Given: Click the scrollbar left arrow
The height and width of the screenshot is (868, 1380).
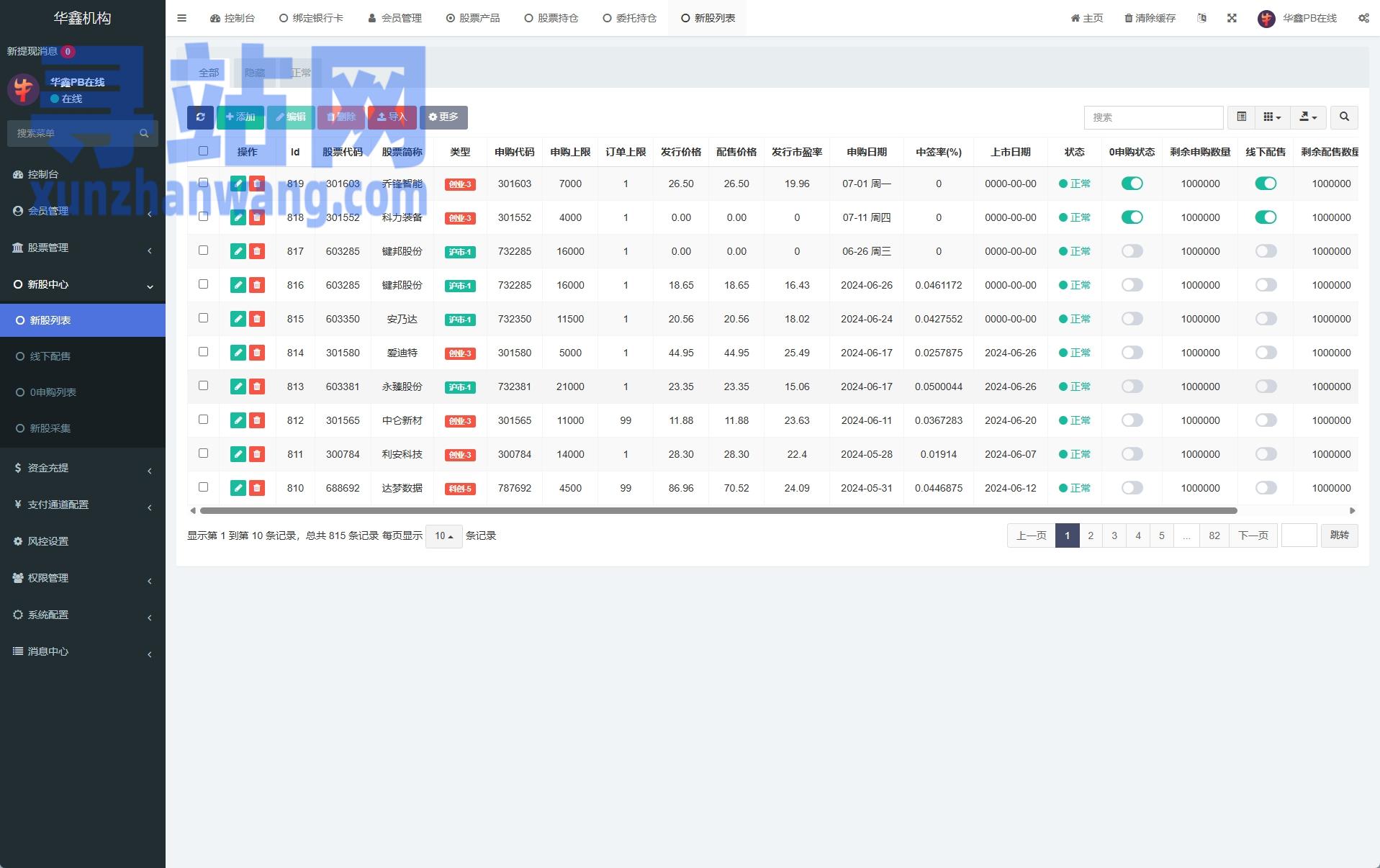Looking at the screenshot, I should pos(192,510).
